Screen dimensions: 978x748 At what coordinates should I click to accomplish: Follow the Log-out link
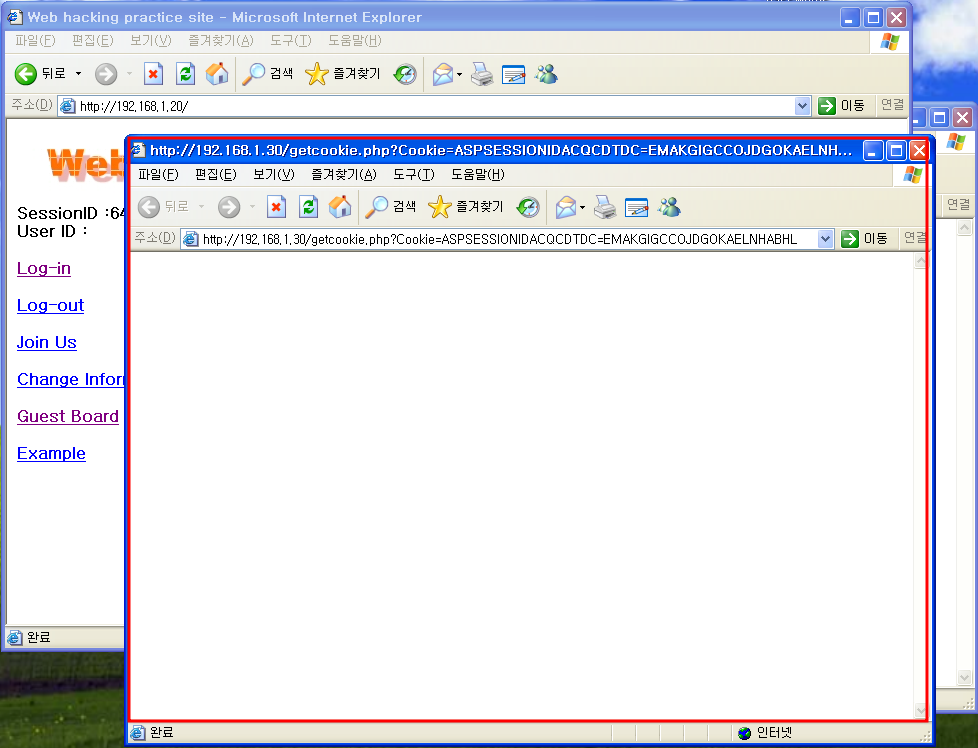click(x=51, y=305)
